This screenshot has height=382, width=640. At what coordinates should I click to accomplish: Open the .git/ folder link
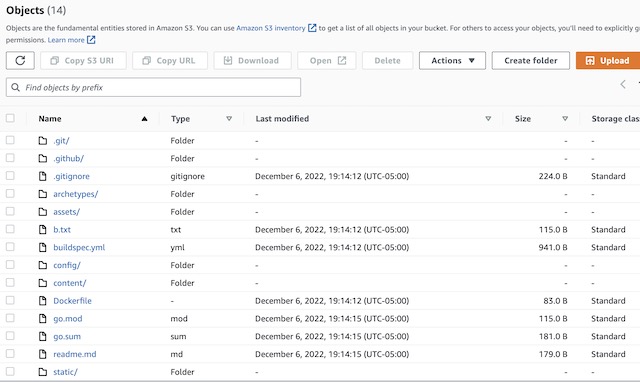click(61, 141)
